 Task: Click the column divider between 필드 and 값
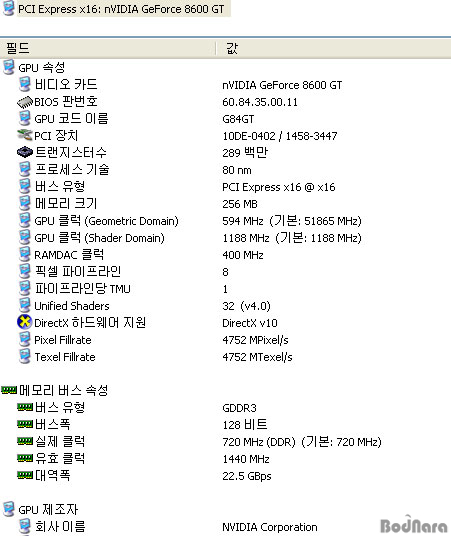click(216, 48)
